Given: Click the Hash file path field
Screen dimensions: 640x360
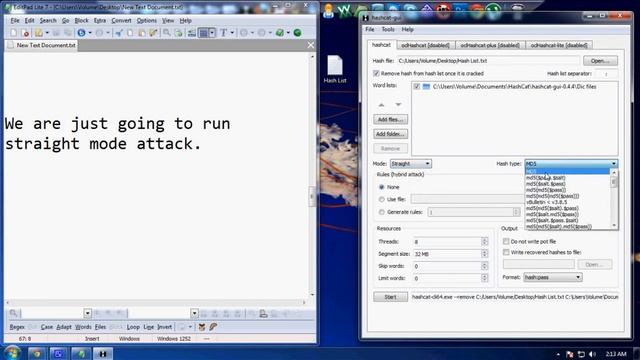Looking at the screenshot, I should coord(488,61).
